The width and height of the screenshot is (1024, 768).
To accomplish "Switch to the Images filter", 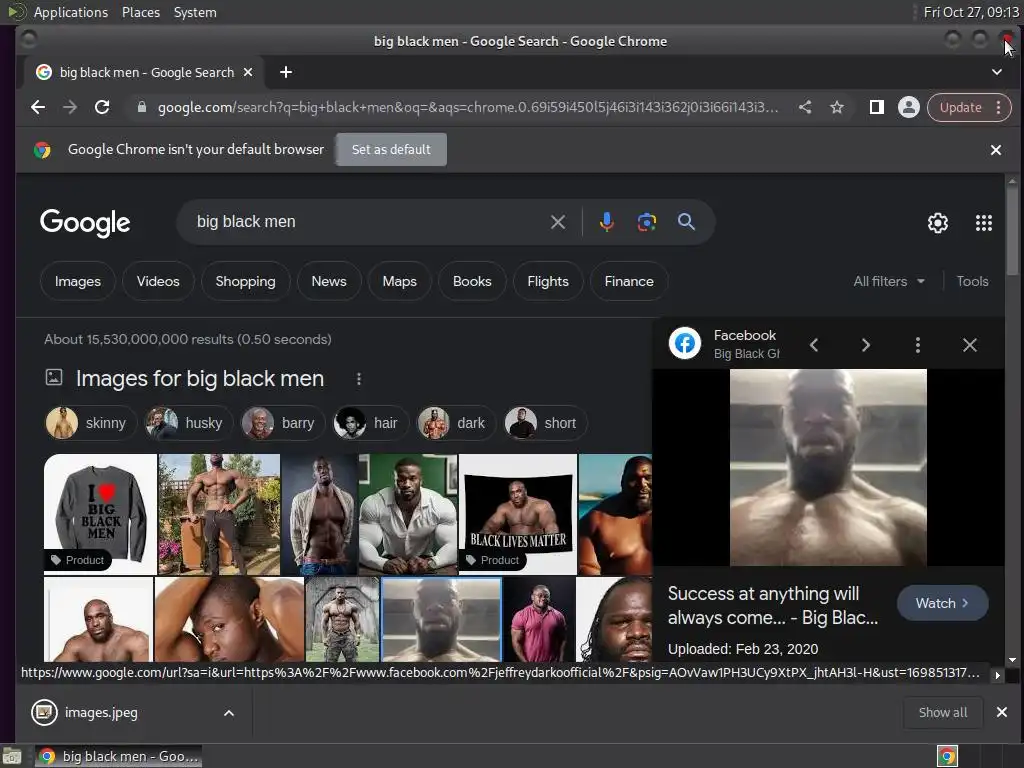I will 78,281.
